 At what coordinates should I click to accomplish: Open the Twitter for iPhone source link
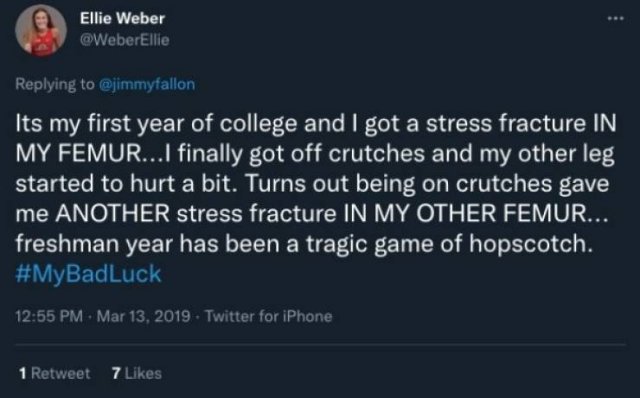(269, 316)
